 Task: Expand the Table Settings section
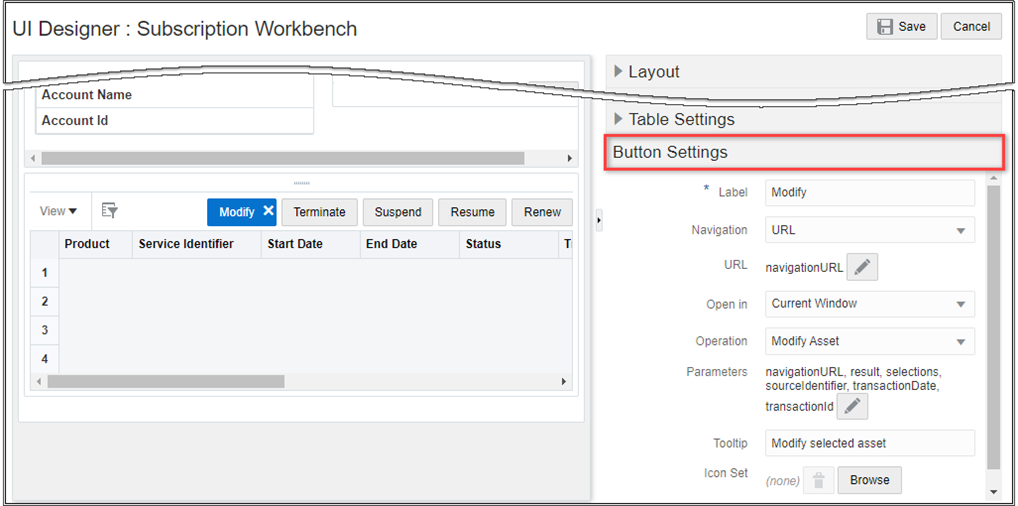[x=619, y=120]
